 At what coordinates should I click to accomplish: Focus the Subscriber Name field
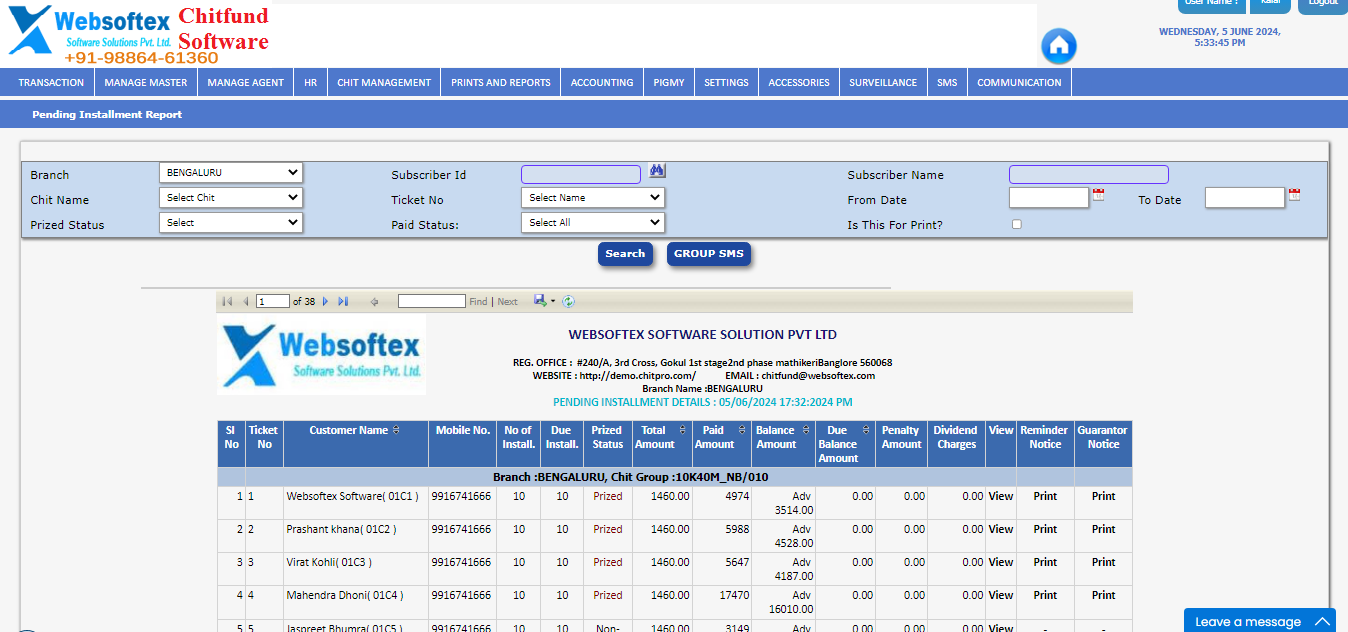1089,174
